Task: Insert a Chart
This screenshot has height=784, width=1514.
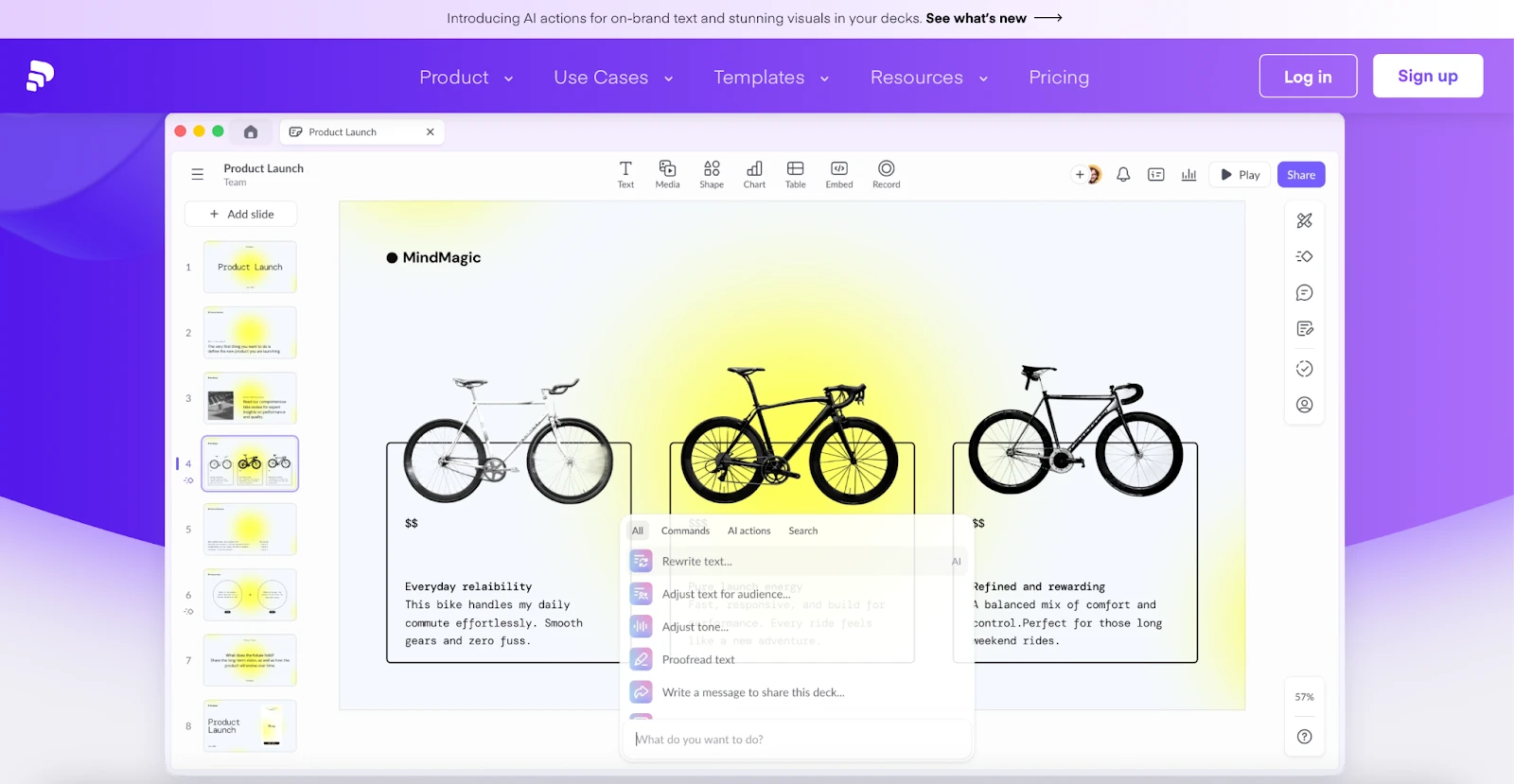Action: 754,174
